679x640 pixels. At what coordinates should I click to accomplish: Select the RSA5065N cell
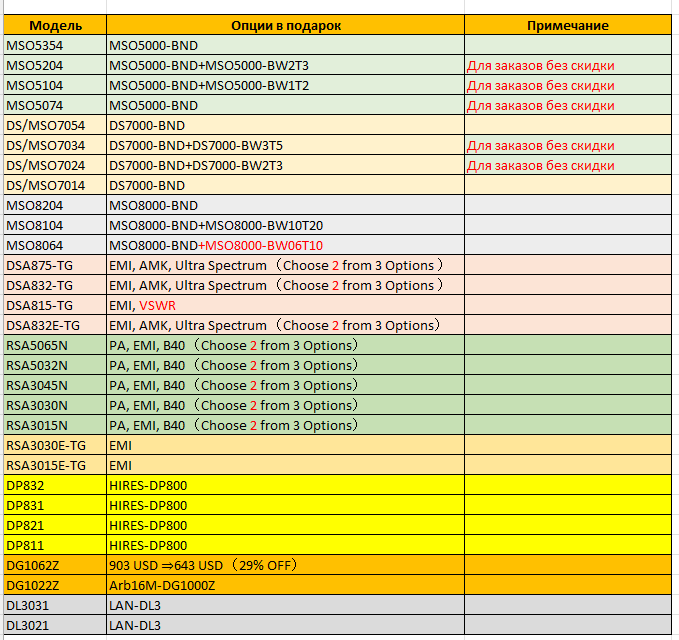[55, 345]
